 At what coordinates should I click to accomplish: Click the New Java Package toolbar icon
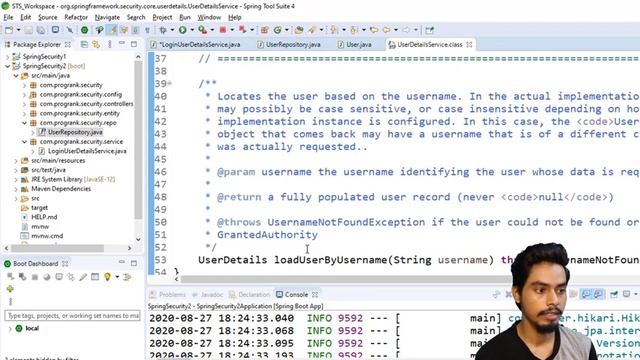point(264,30)
